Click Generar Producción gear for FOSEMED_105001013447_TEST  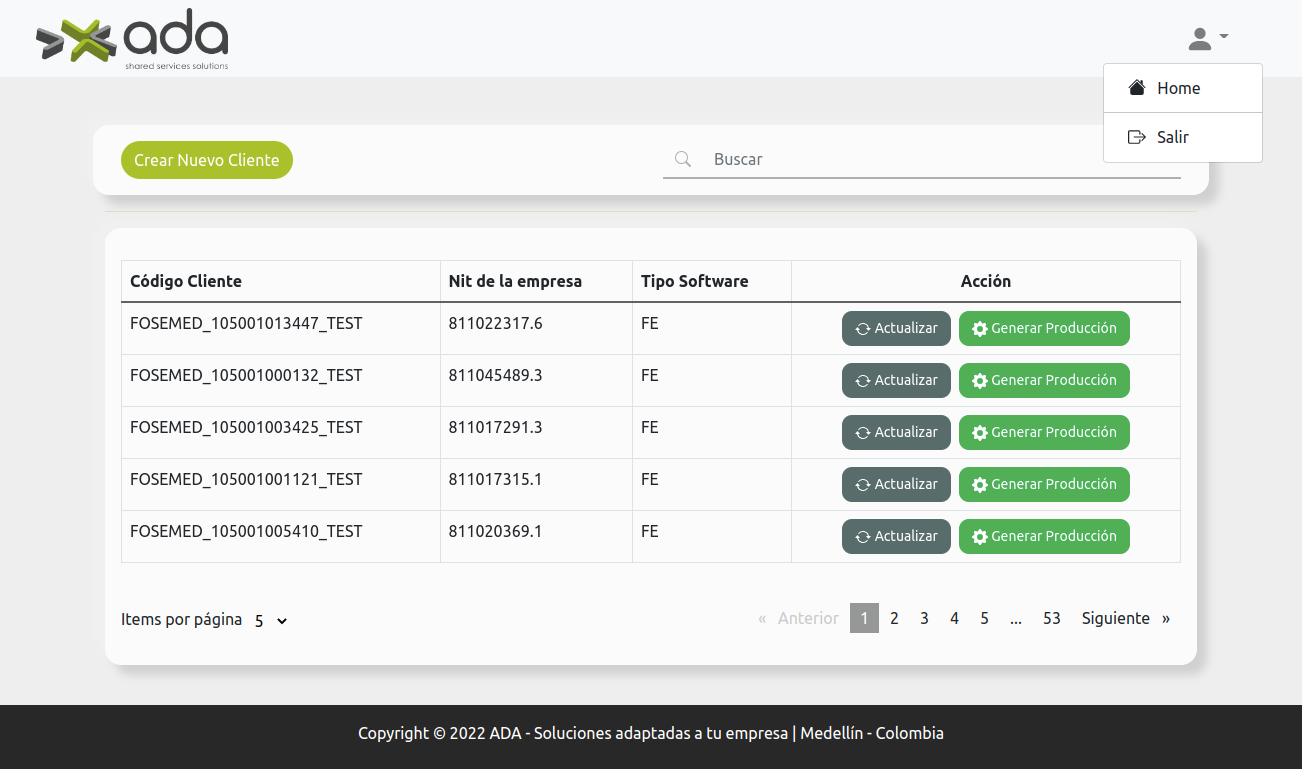[980, 329]
